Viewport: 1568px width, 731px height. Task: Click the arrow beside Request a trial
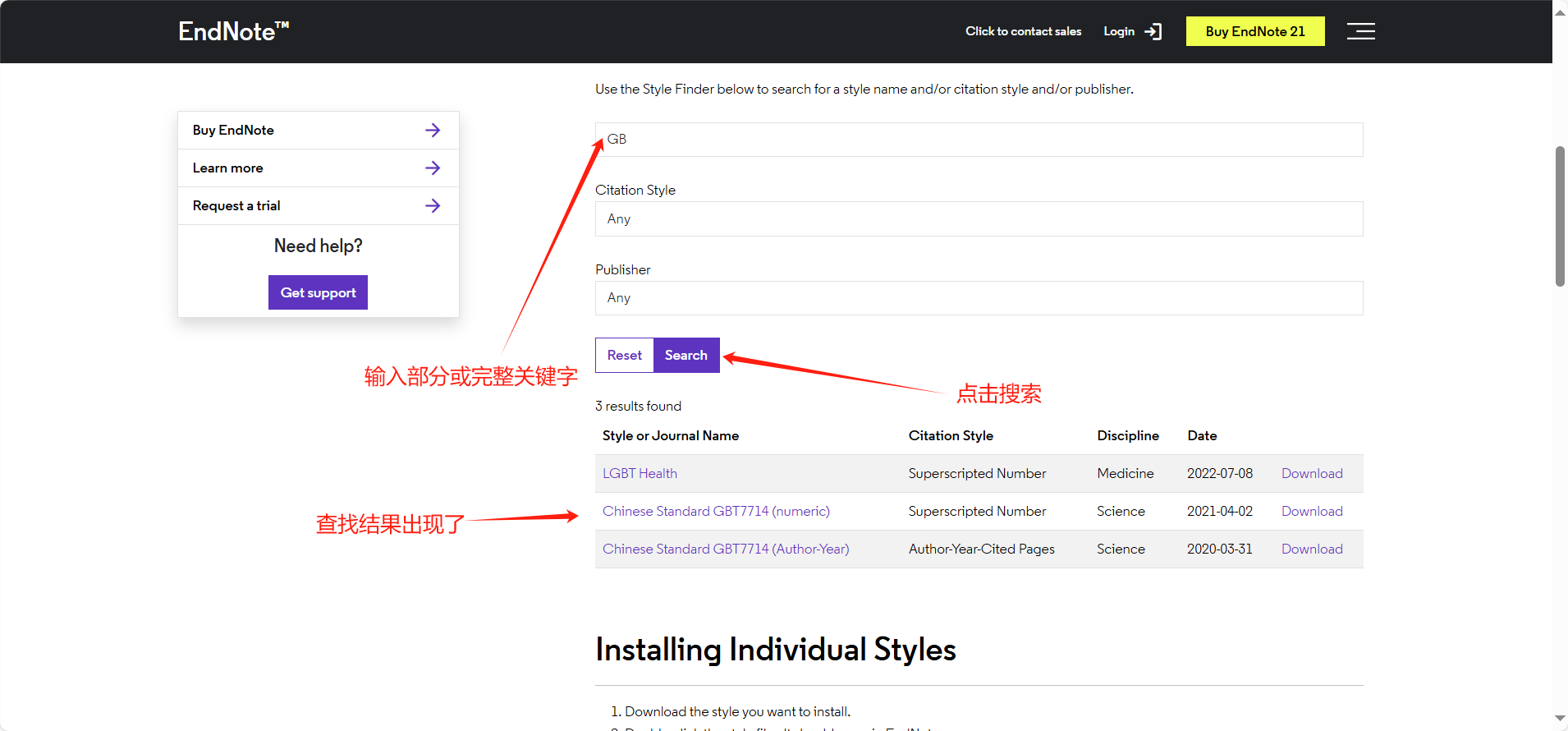(433, 205)
